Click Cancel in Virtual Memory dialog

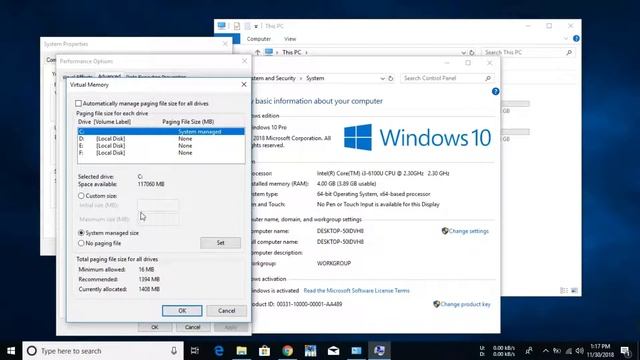pyautogui.click(x=227, y=311)
